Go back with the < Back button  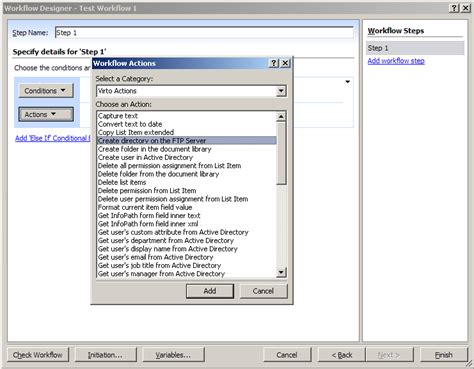pos(342,355)
